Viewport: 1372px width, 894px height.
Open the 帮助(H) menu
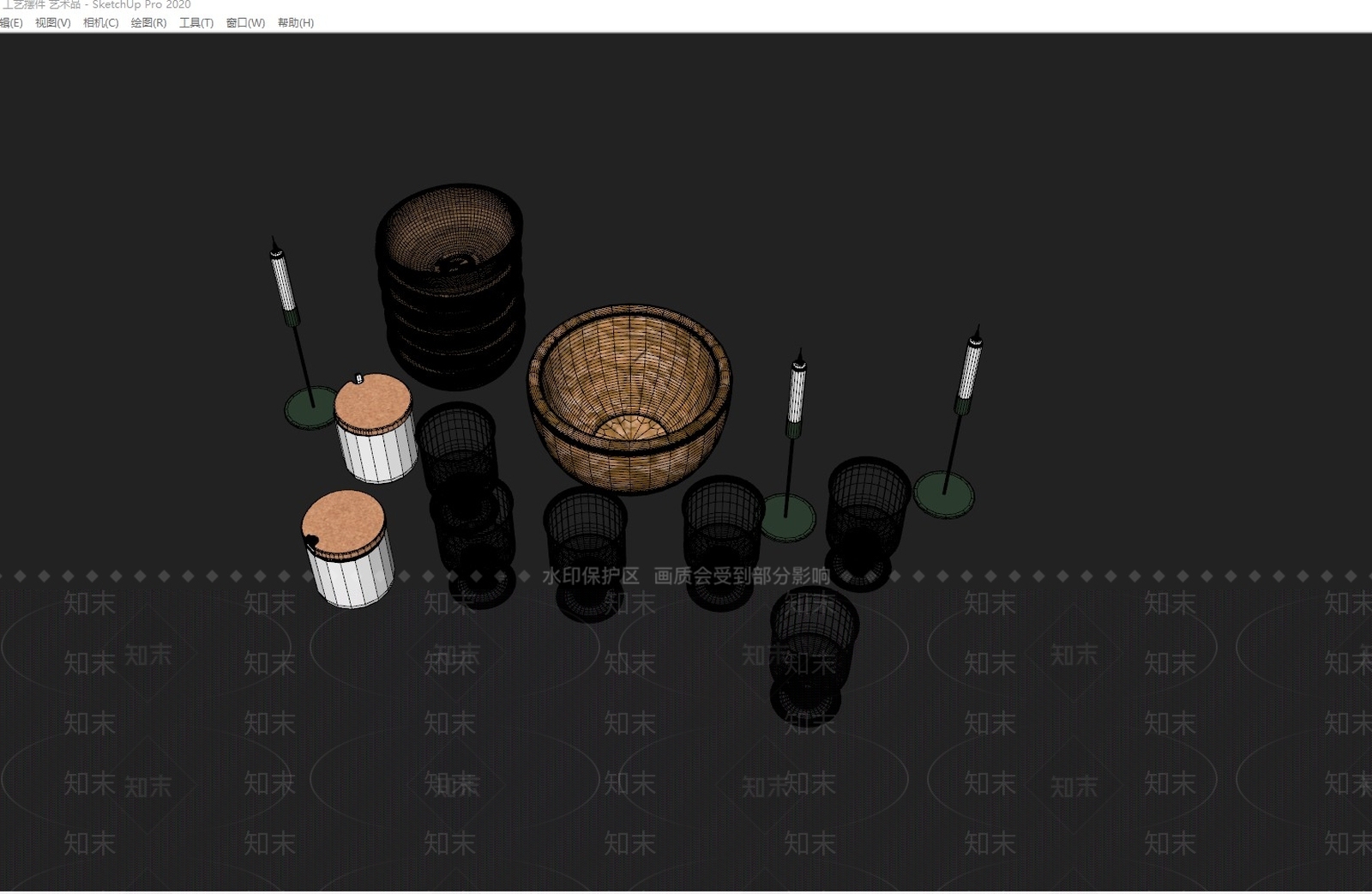click(295, 22)
